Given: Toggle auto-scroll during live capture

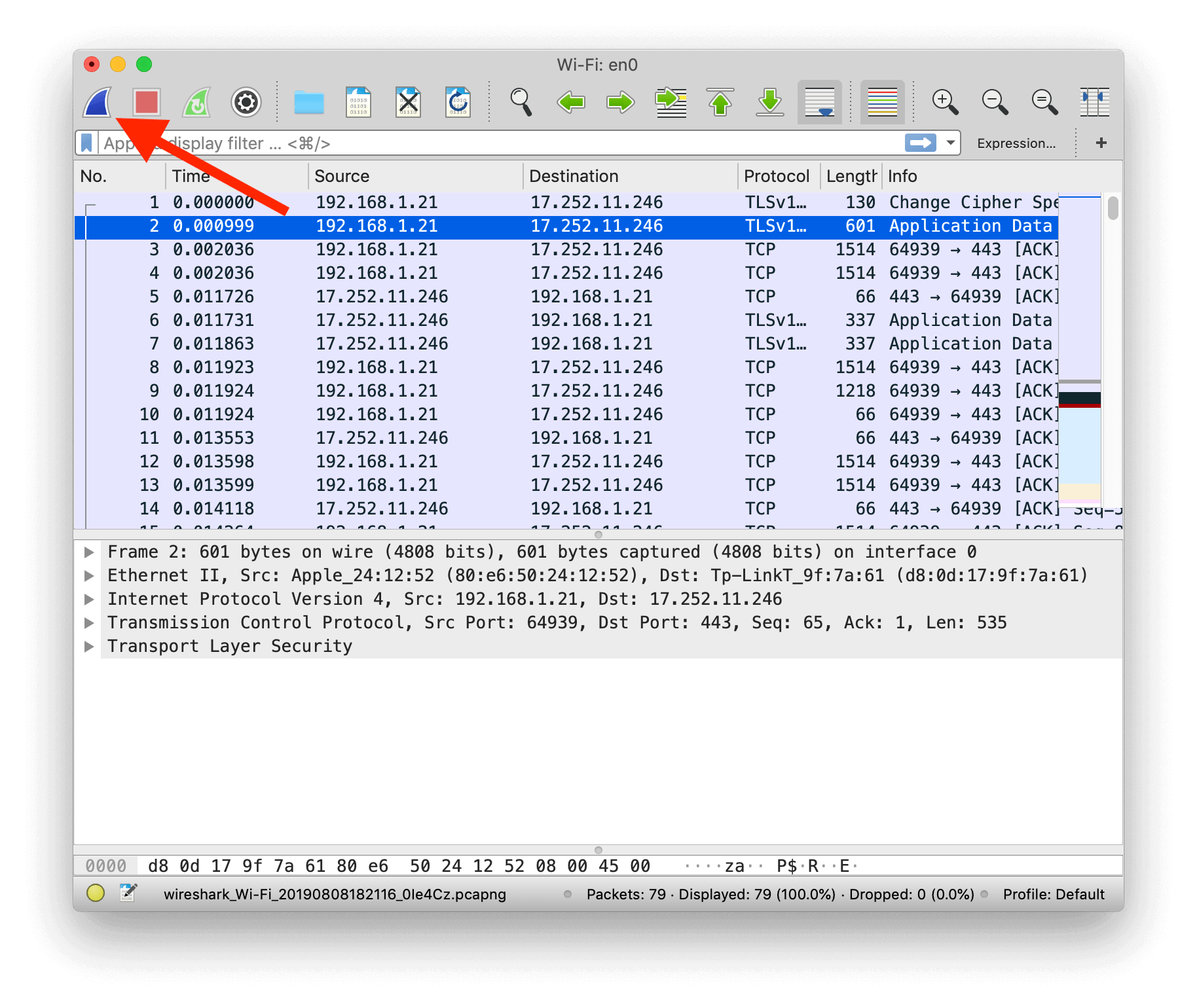Looking at the screenshot, I should pyautogui.click(x=820, y=102).
